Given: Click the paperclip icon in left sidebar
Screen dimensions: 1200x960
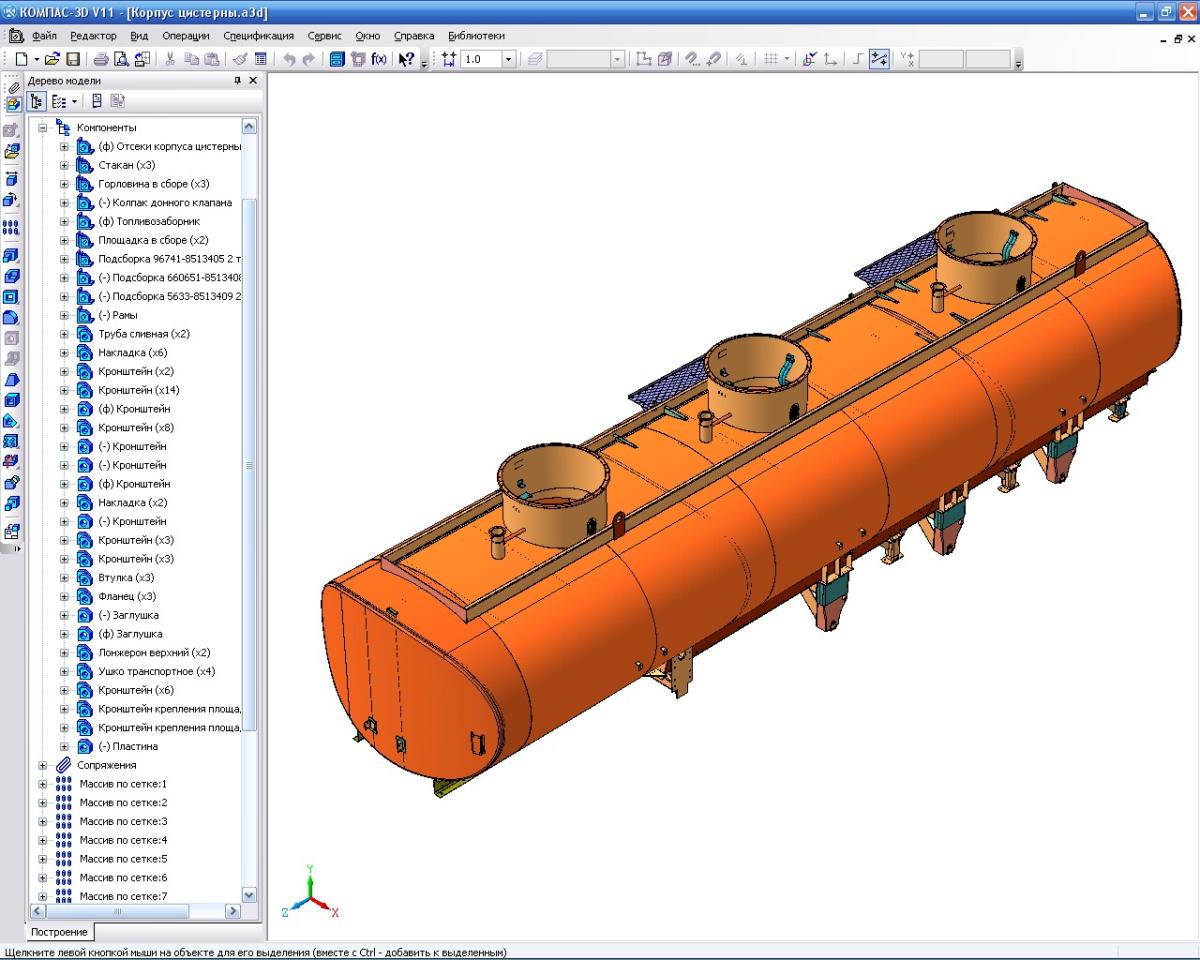Looking at the screenshot, I should tap(12, 88).
